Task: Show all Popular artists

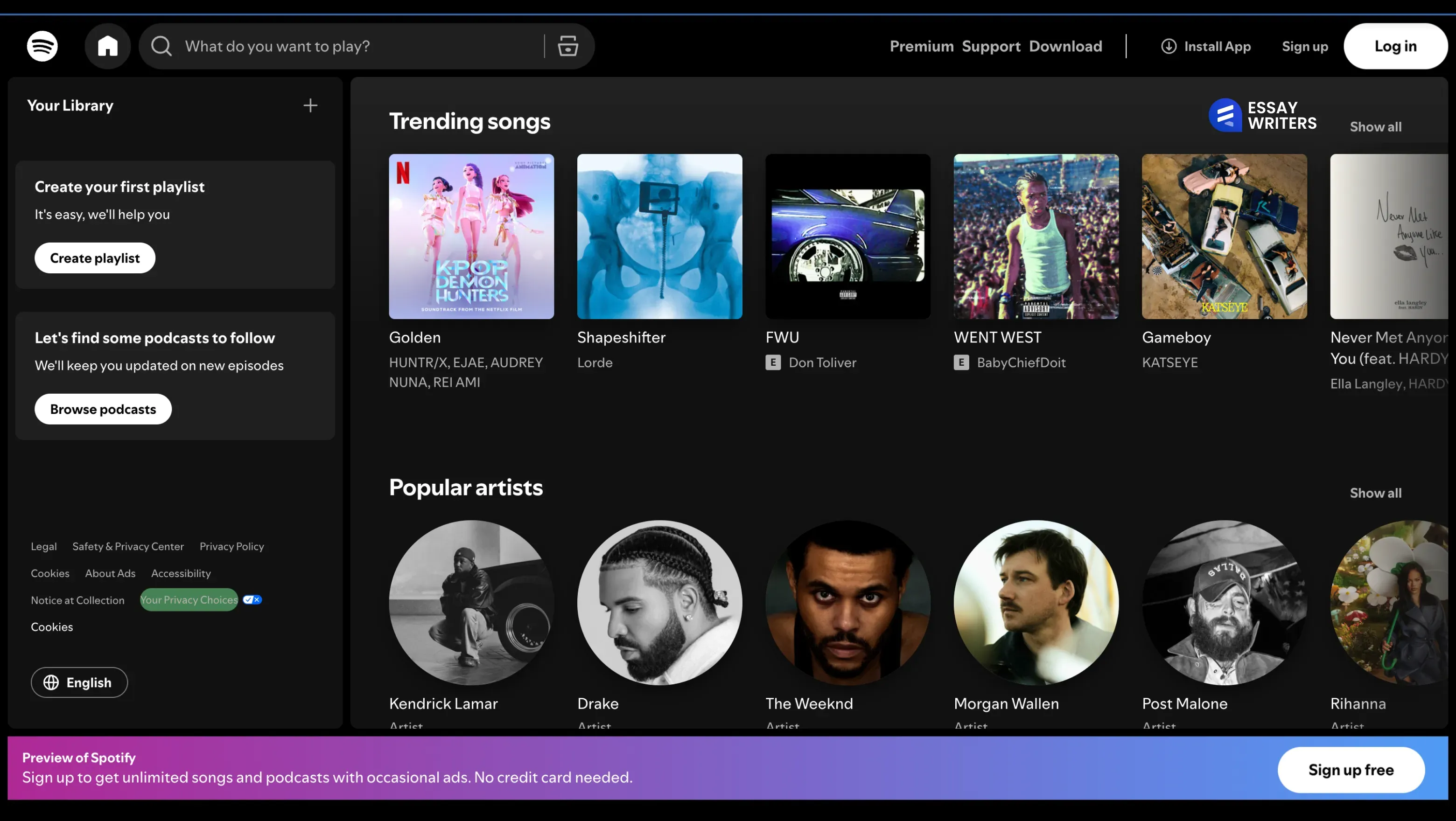Action: [1375, 493]
